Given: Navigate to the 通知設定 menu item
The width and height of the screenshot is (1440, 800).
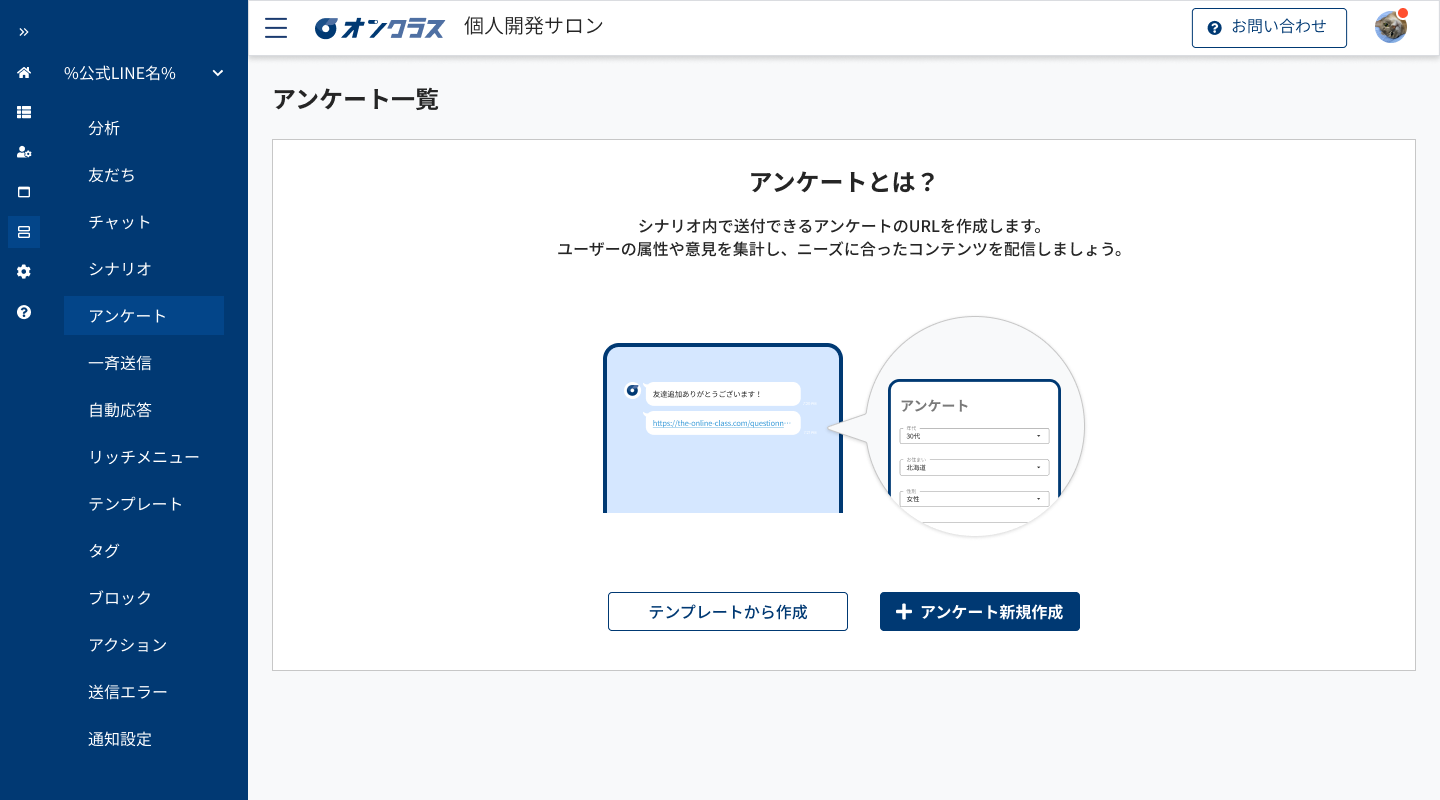Looking at the screenshot, I should 118,739.
